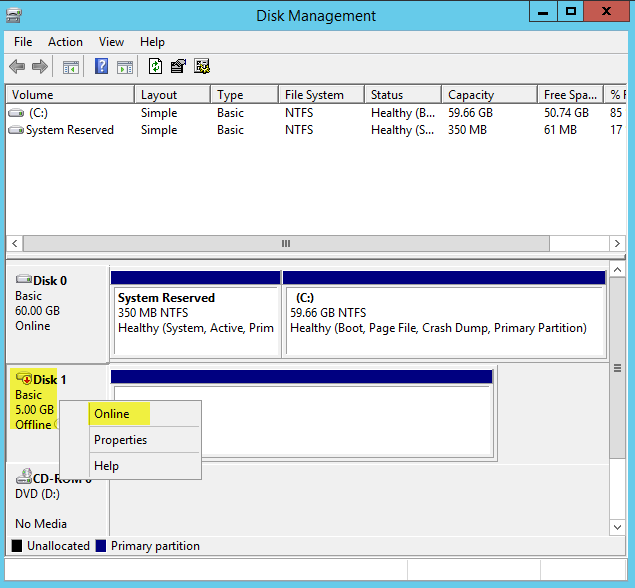The width and height of the screenshot is (635, 588).
Task: Open the Action menu
Action: click(x=65, y=42)
